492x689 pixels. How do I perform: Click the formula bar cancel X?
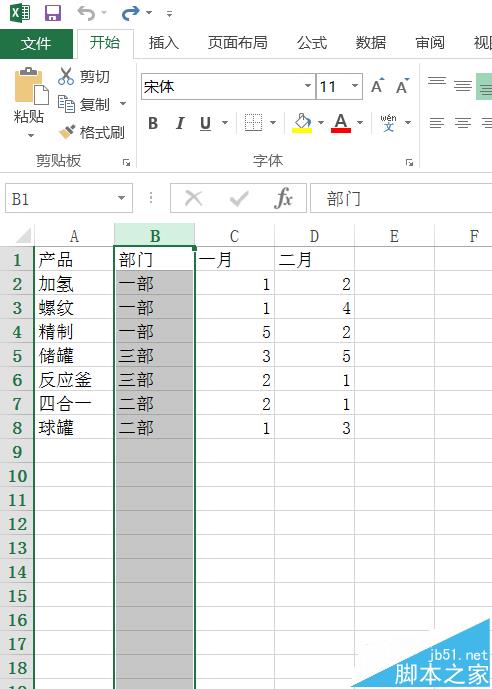193,199
